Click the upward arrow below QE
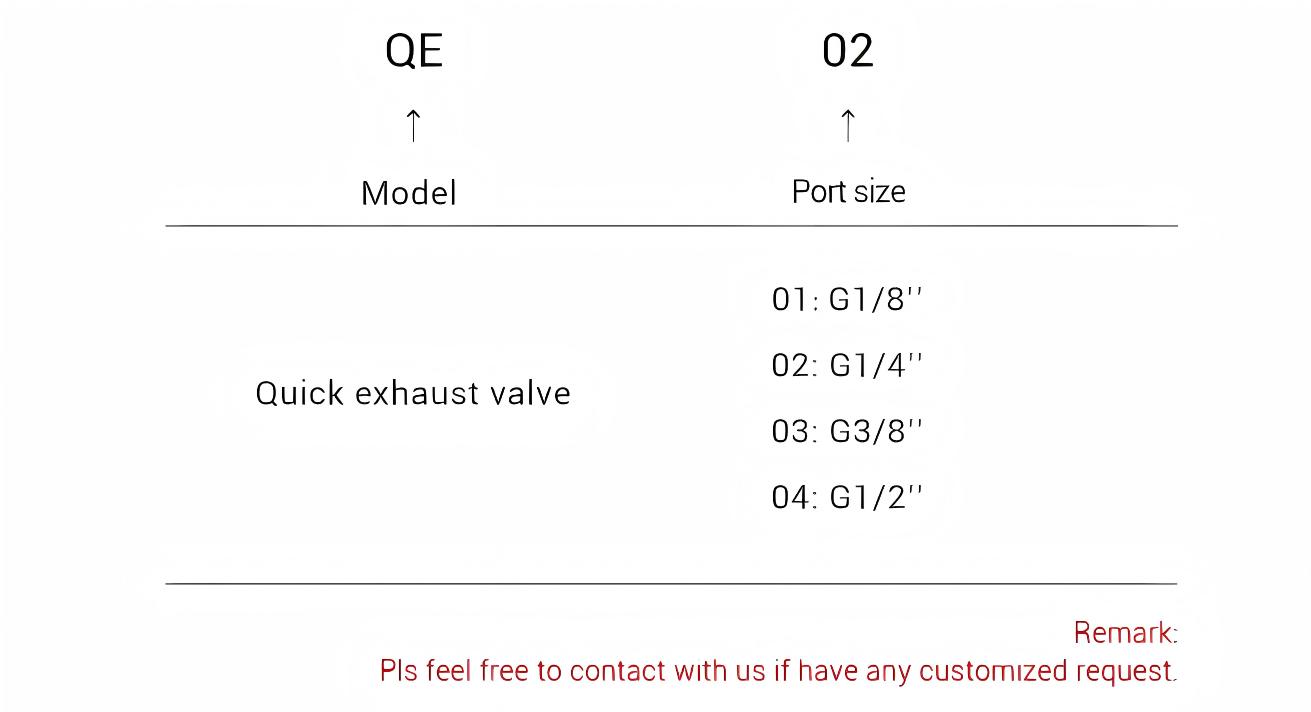The width and height of the screenshot is (1311, 712). tap(413, 125)
